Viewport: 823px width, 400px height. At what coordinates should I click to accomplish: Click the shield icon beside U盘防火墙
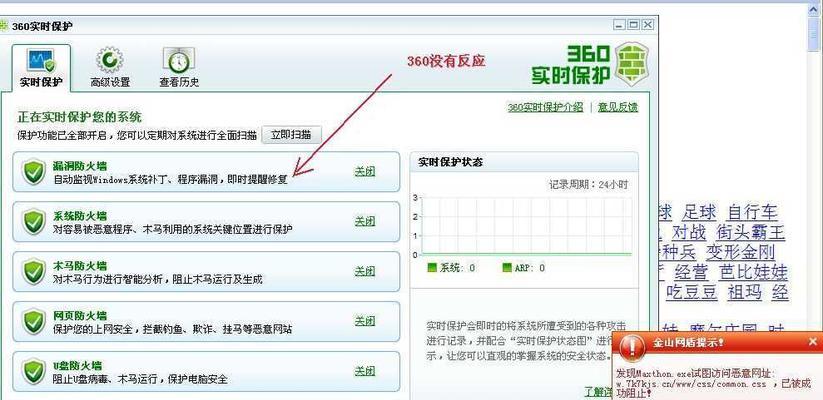(34, 371)
